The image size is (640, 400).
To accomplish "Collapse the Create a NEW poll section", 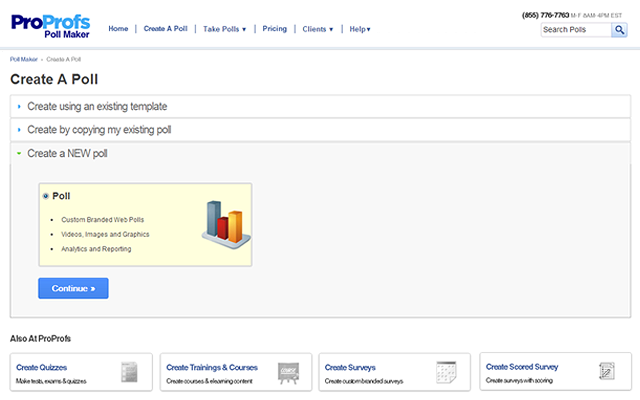I will click(x=67, y=154).
